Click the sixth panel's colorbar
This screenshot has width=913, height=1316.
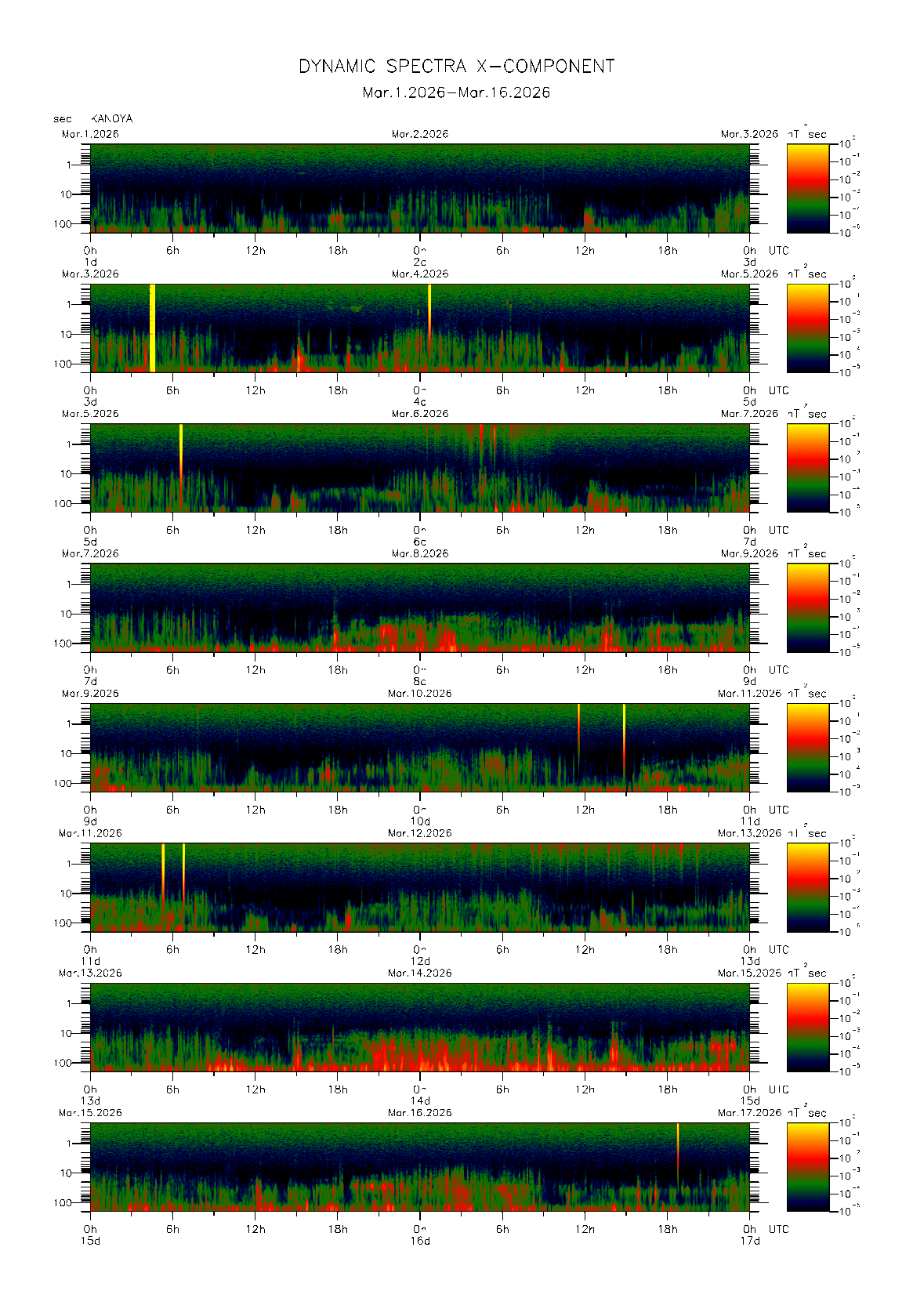tap(807, 886)
